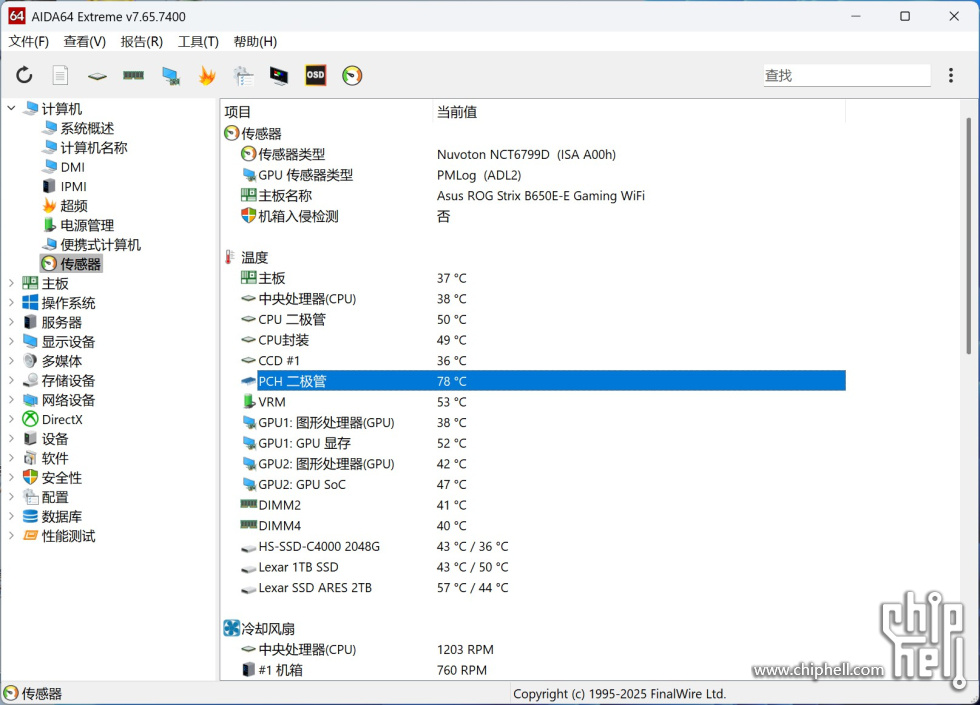Expand the 存储设备 tree node
The image size is (980, 705).
(11, 380)
